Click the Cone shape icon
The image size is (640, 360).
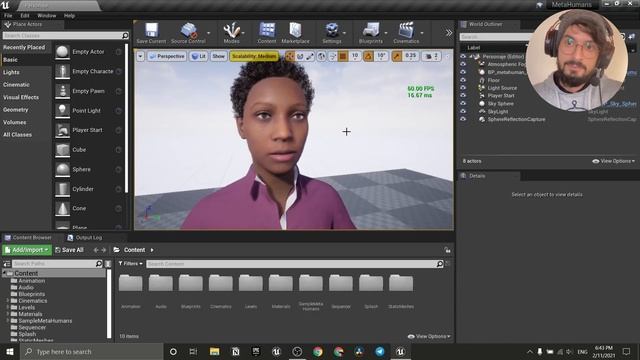tap(62, 209)
